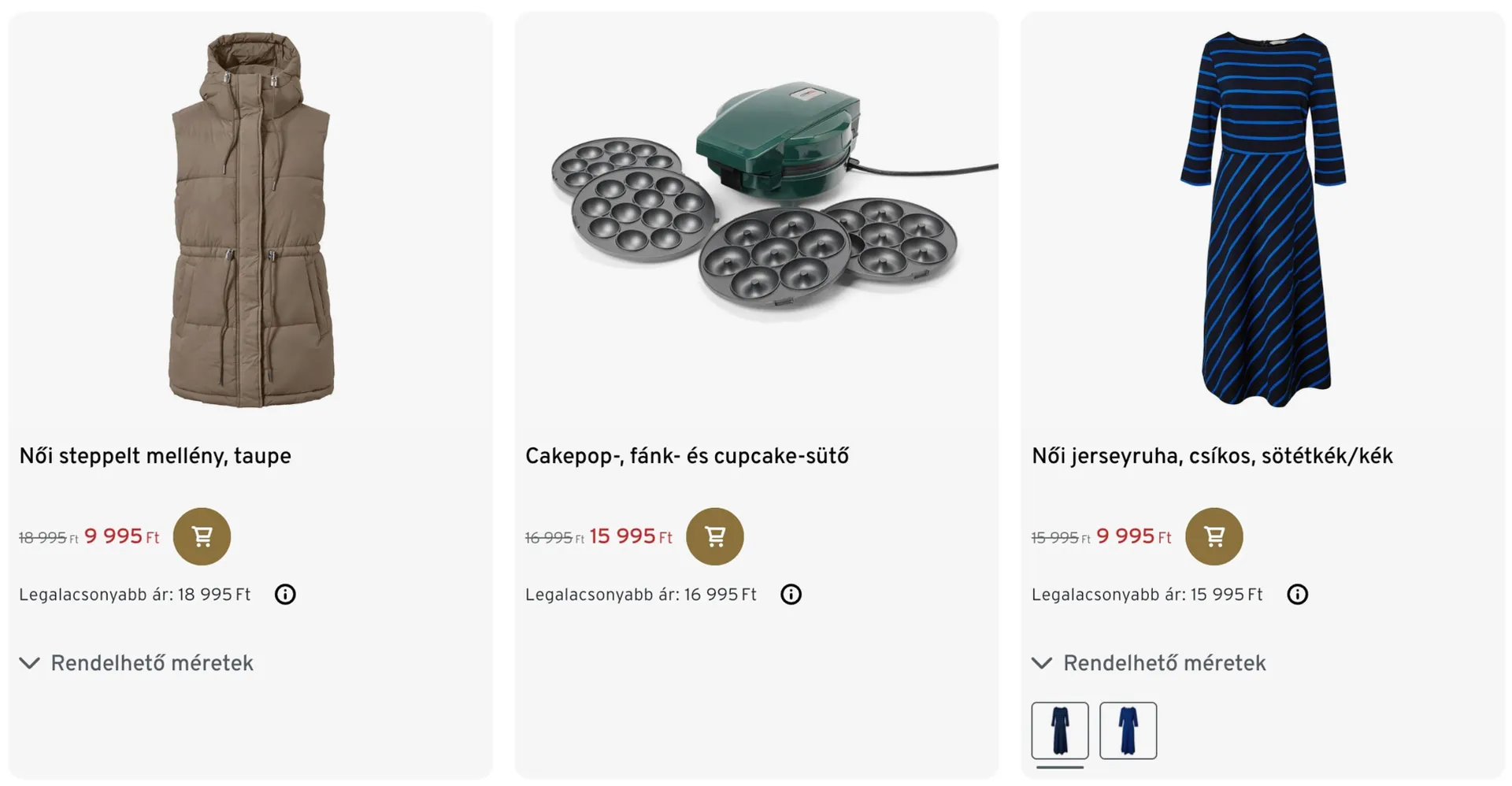
Task: Add cakepop maker to cart
Action: (714, 536)
